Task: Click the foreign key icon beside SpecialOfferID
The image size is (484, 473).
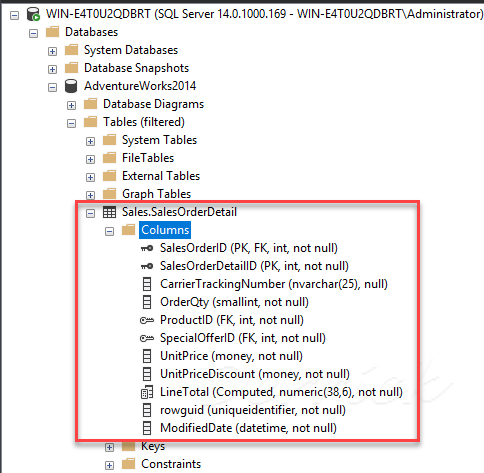Action: click(x=147, y=339)
